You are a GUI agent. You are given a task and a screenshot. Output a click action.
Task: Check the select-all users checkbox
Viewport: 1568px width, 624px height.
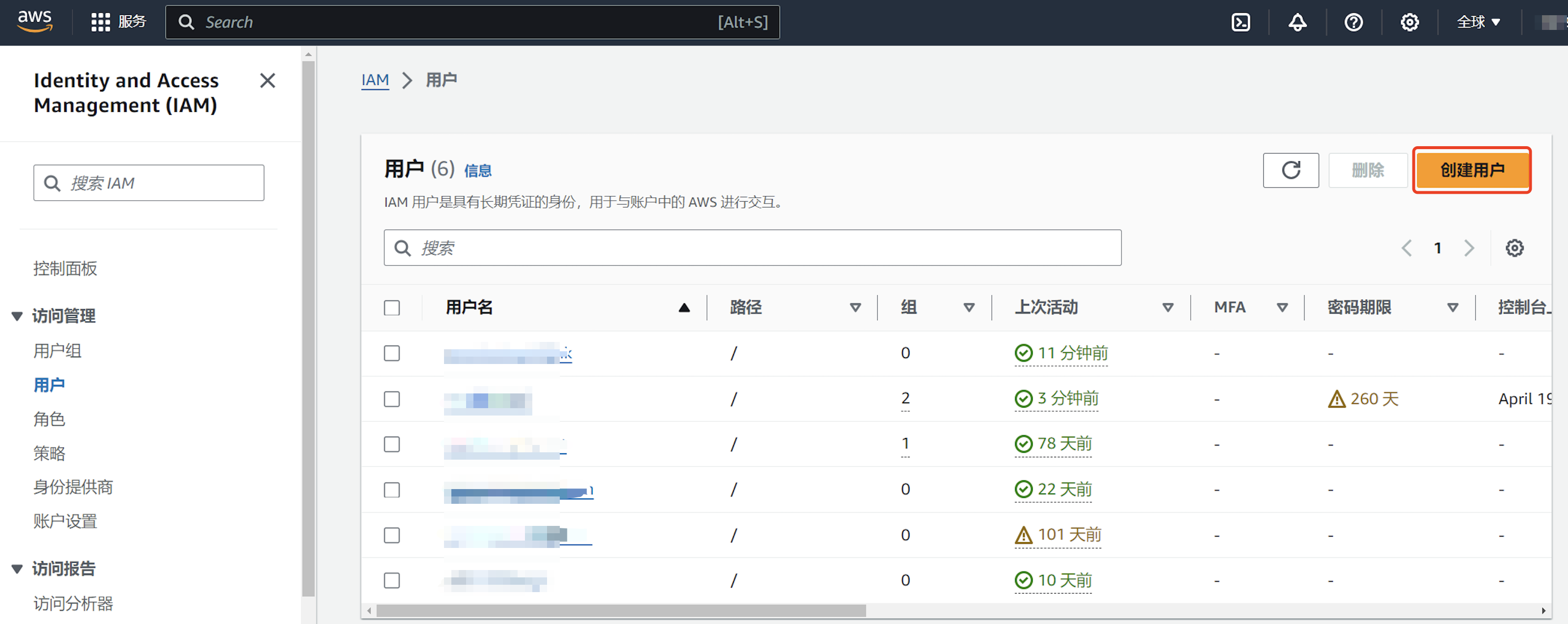392,308
